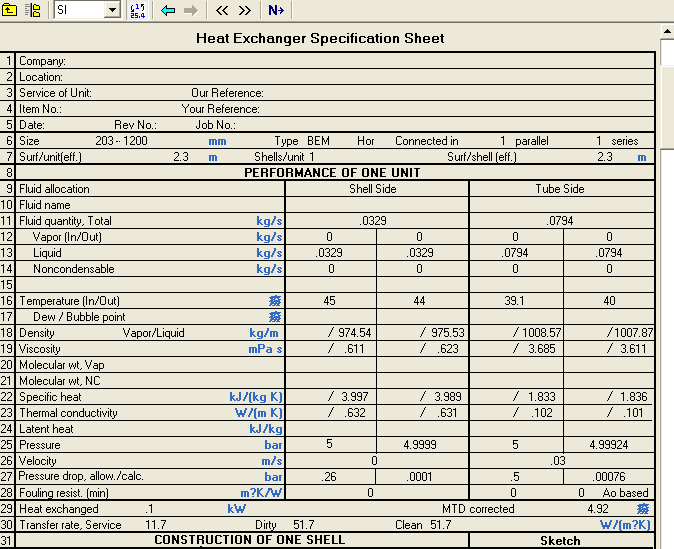Click the Latent heat label
This screenshot has height=549, width=674.
tap(46, 429)
